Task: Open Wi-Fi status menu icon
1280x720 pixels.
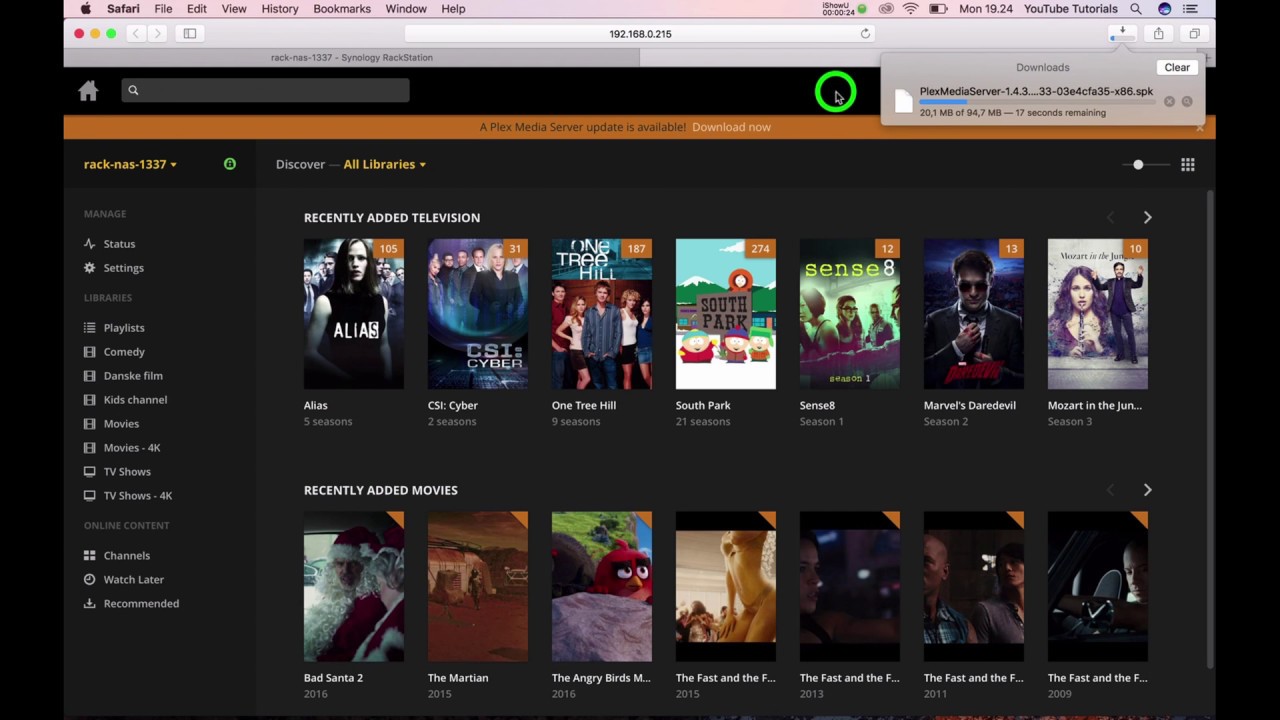Action: 910,9
